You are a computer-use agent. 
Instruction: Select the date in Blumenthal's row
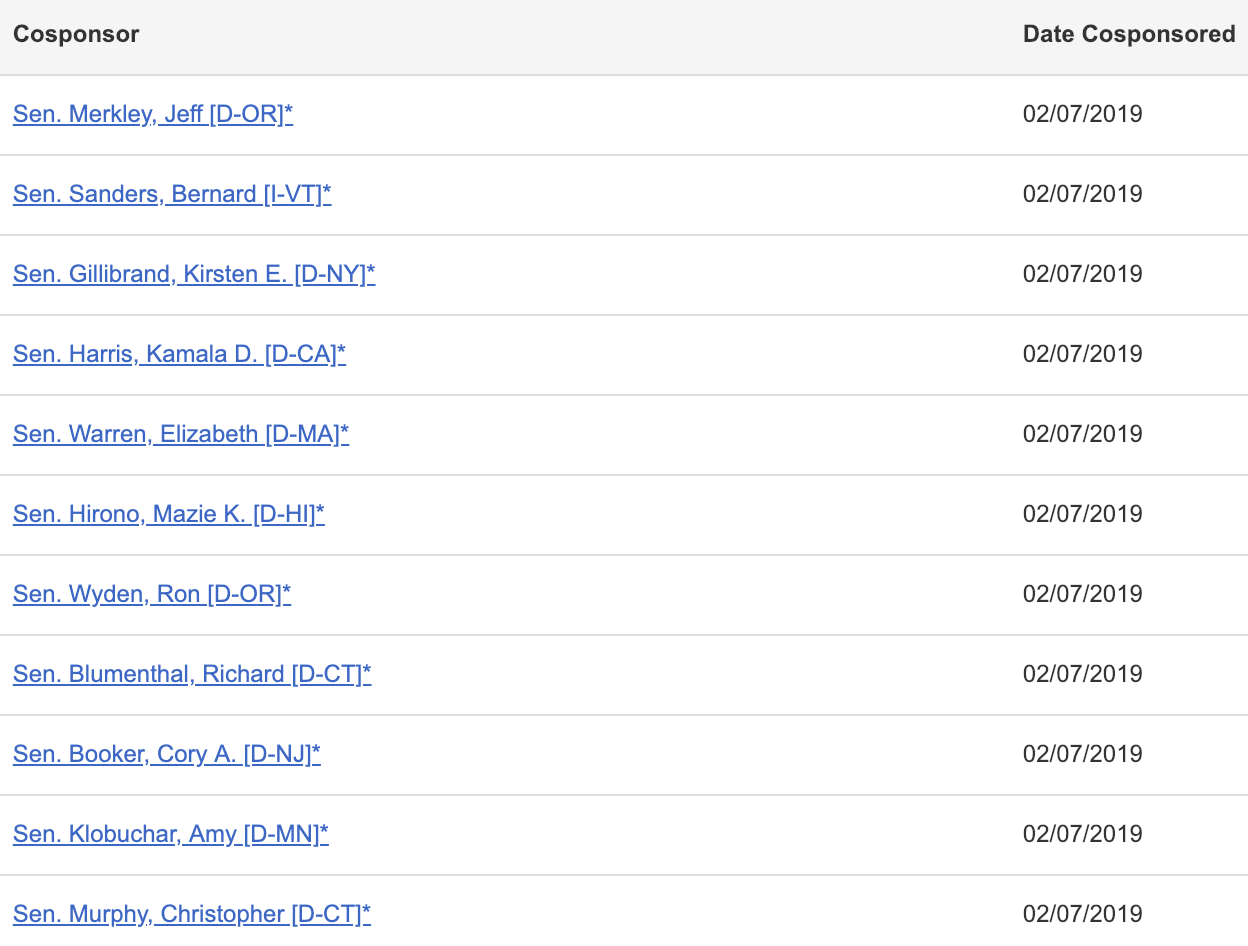[x=1082, y=674]
